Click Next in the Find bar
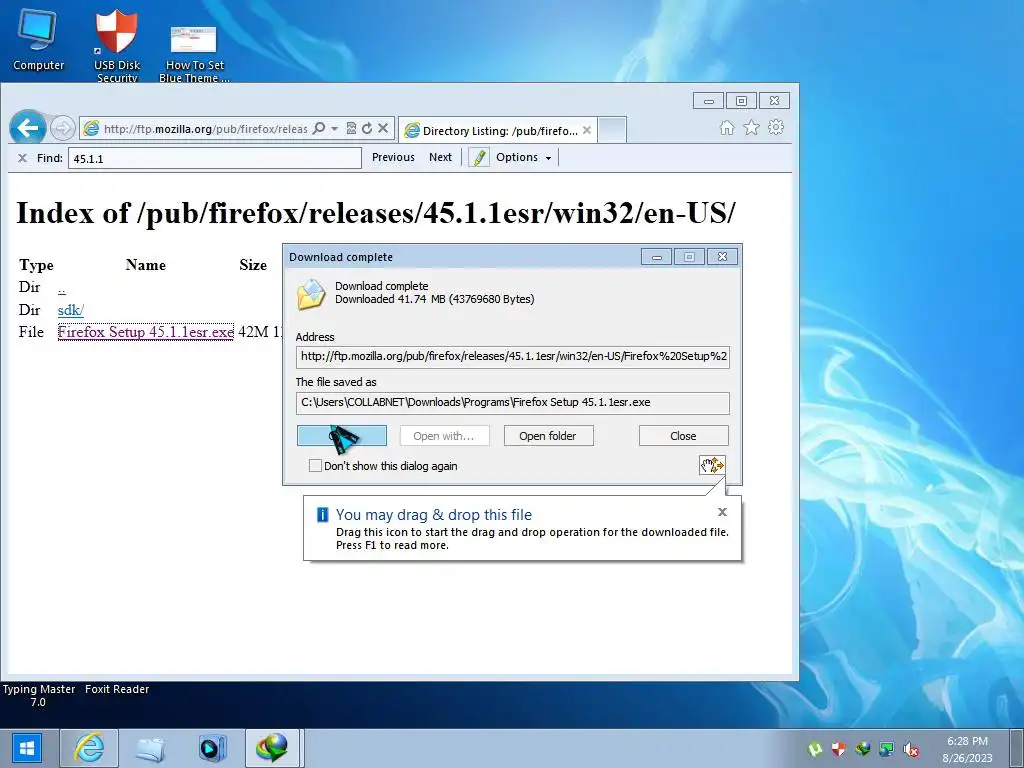1024x768 pixels. tap(440, 157)
